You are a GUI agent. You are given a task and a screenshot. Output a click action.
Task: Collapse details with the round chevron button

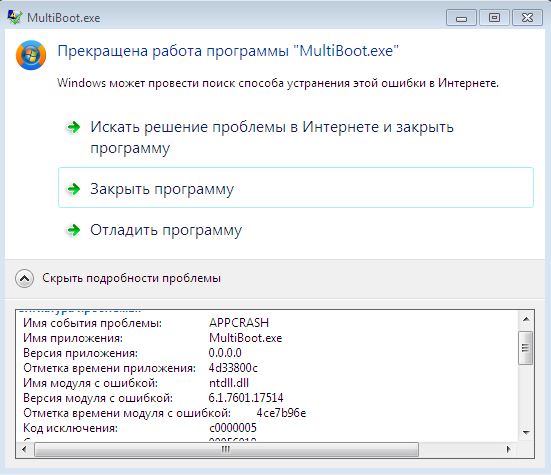[25, 279]
